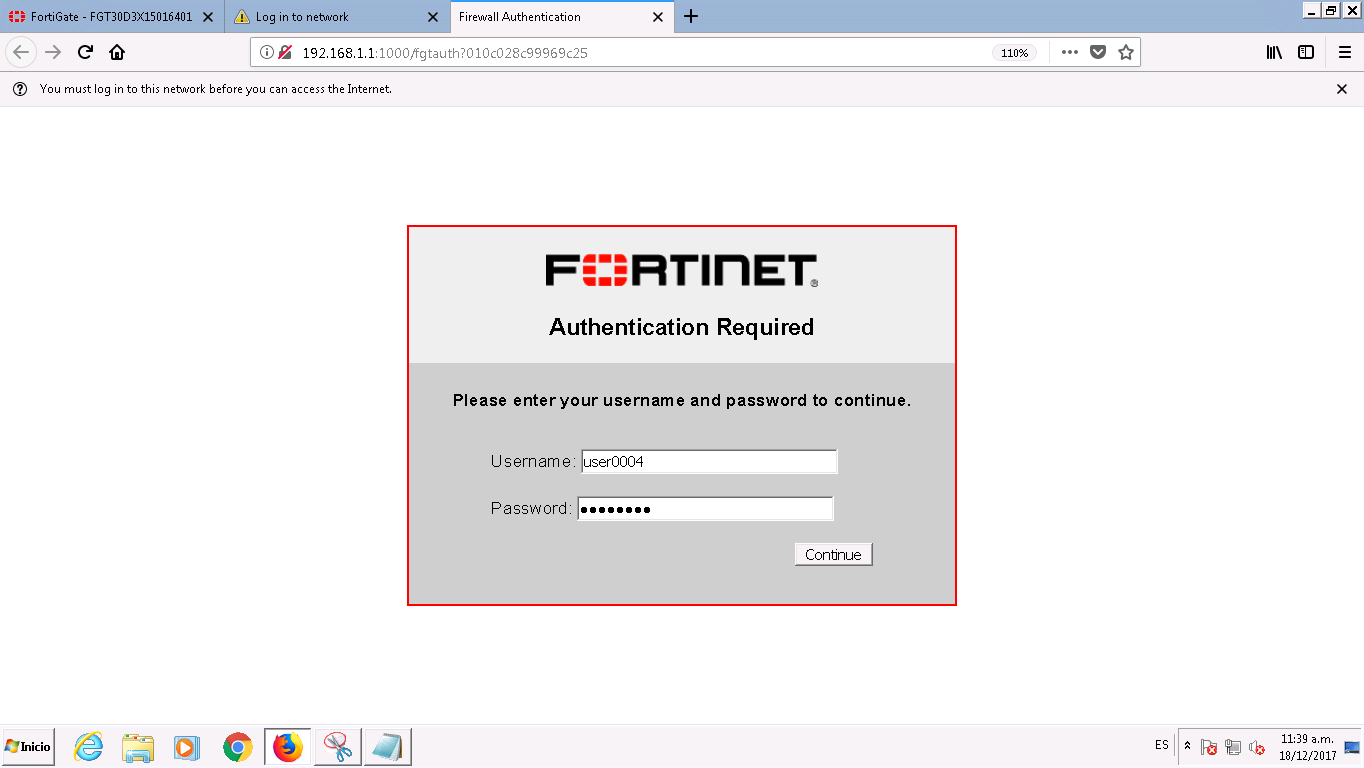Open the Firefox hamburger menu
The image size is (1364, 768).
1344,52
